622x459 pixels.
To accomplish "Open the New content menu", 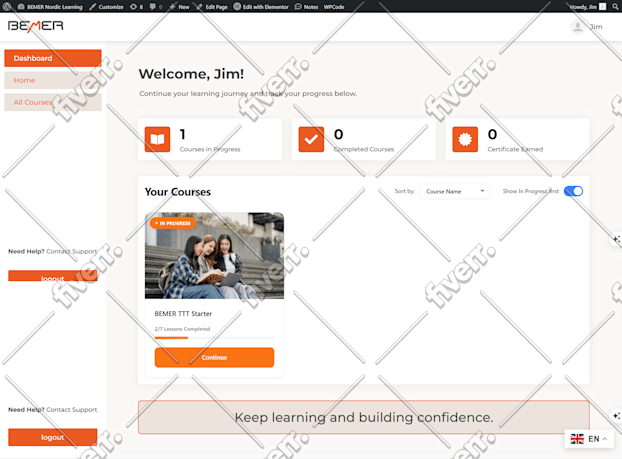I will point(179,7).
